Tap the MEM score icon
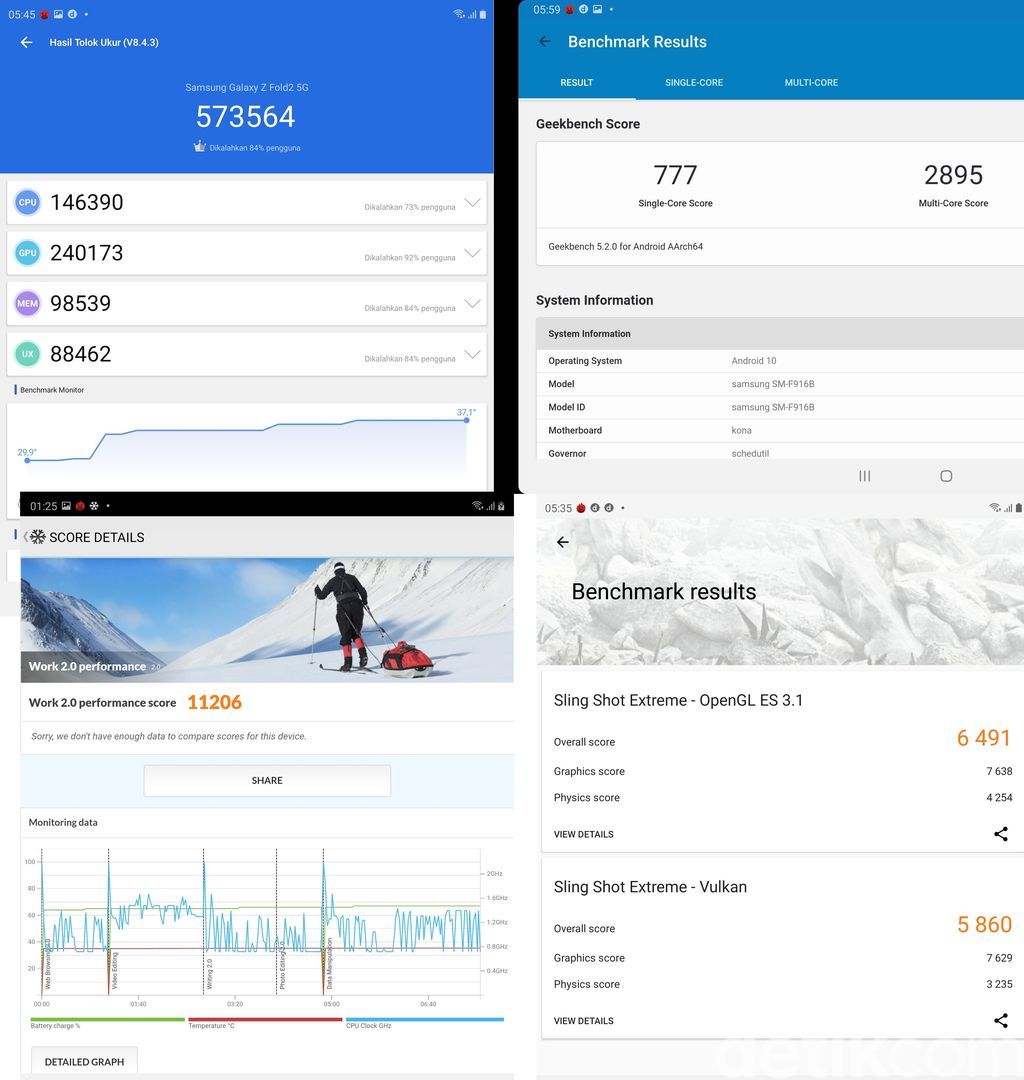This screenshot has width=1024, height=1080. click(x=28, y=303)
